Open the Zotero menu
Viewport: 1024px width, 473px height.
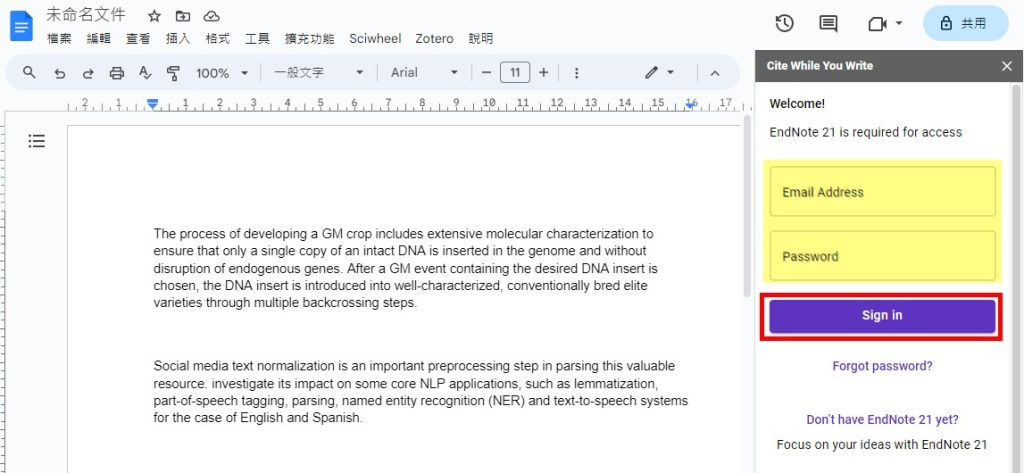pos(434,39)
